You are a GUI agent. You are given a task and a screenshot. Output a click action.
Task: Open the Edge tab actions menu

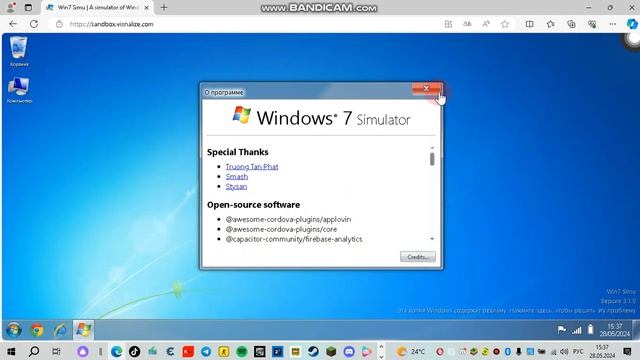[28, 7]
